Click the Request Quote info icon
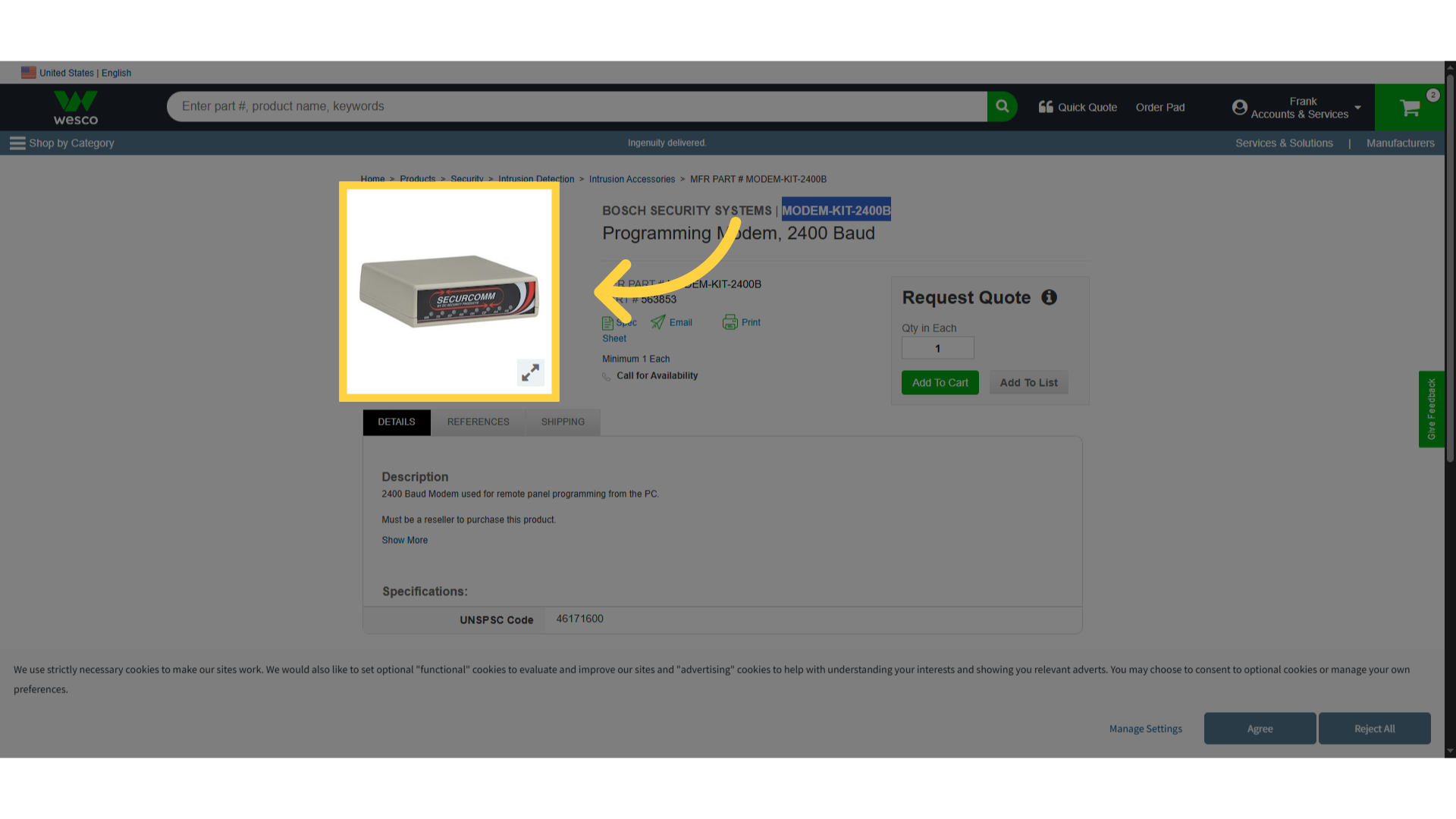This screenshot has height=819, width=1456. point(1049,297)
